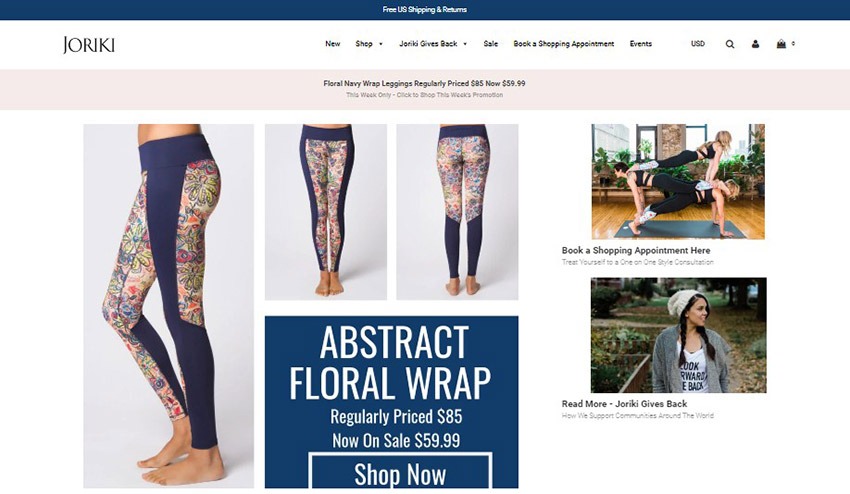
Task: Open the USD currency selector
Action: click(x=698, y=43)
